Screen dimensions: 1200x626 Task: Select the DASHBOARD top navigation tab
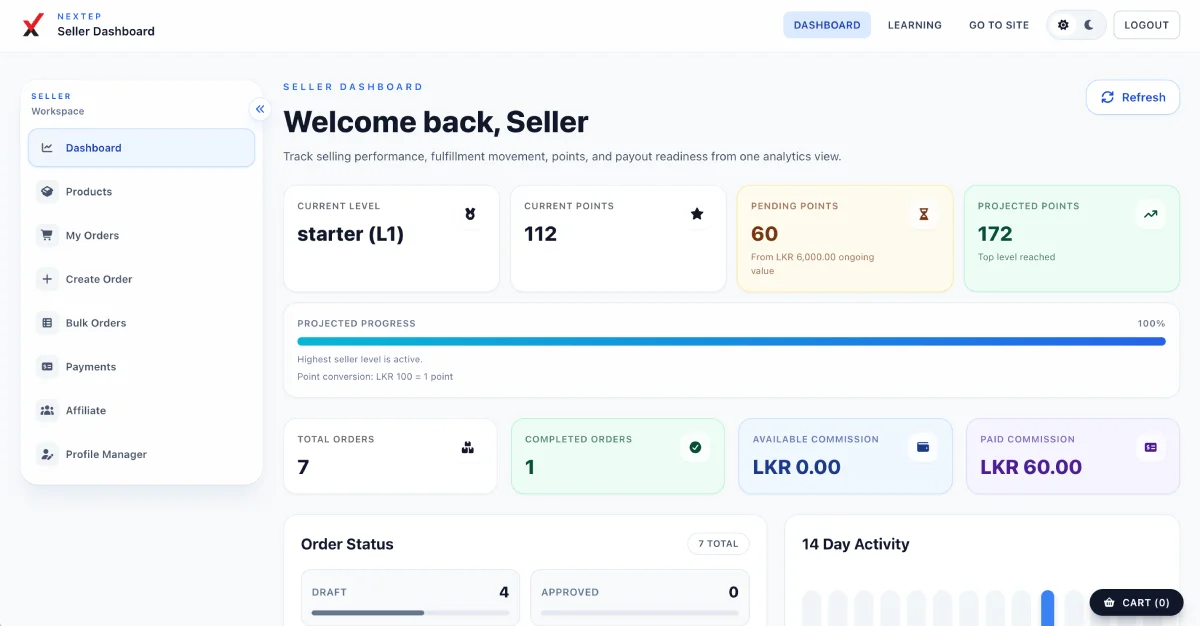[x=827, y=25]
